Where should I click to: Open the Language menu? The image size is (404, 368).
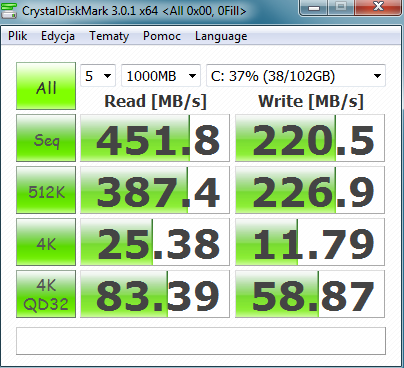click(221, 36)
